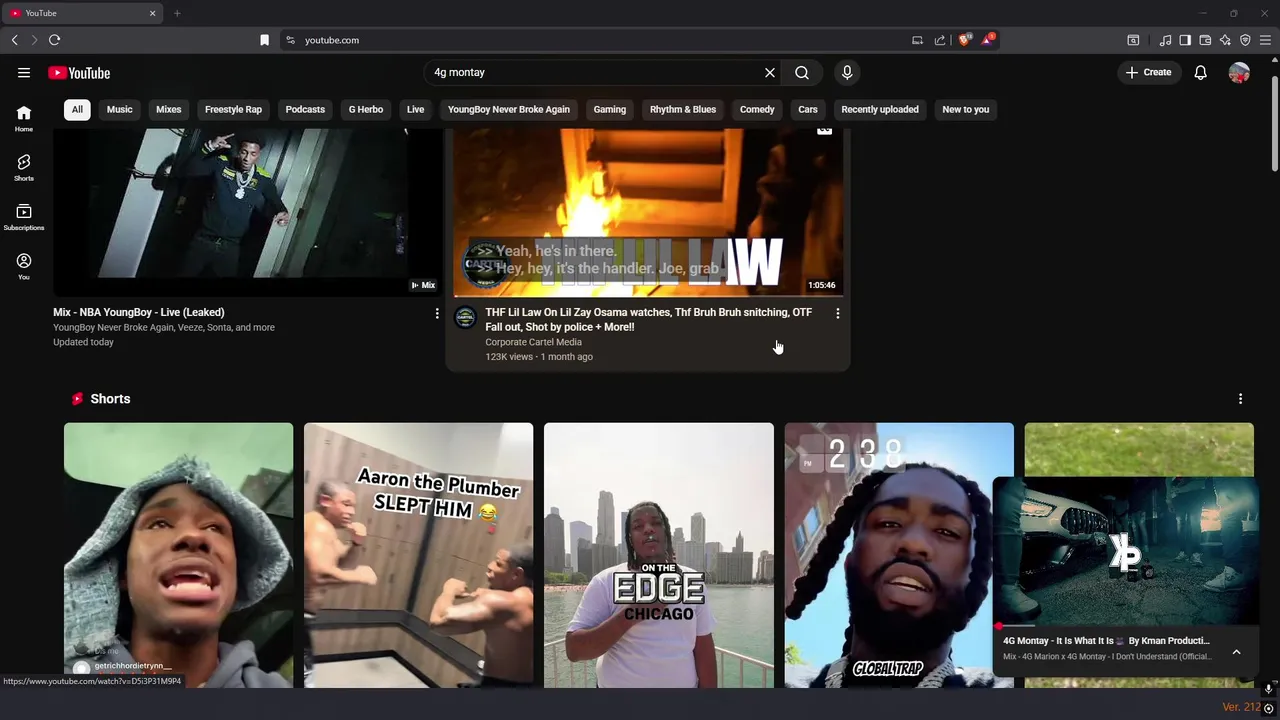
Task: Open the THF Lil Law video title
Action: [x=649, y=319]
